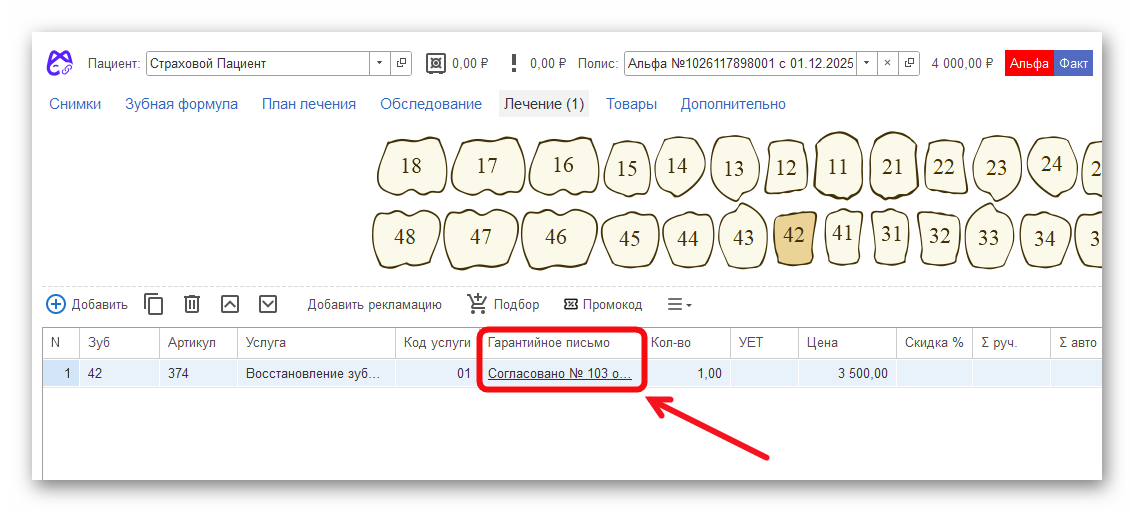Click the Скидка % column header
Screen dimensions: 1134x512
coord(934,343)
